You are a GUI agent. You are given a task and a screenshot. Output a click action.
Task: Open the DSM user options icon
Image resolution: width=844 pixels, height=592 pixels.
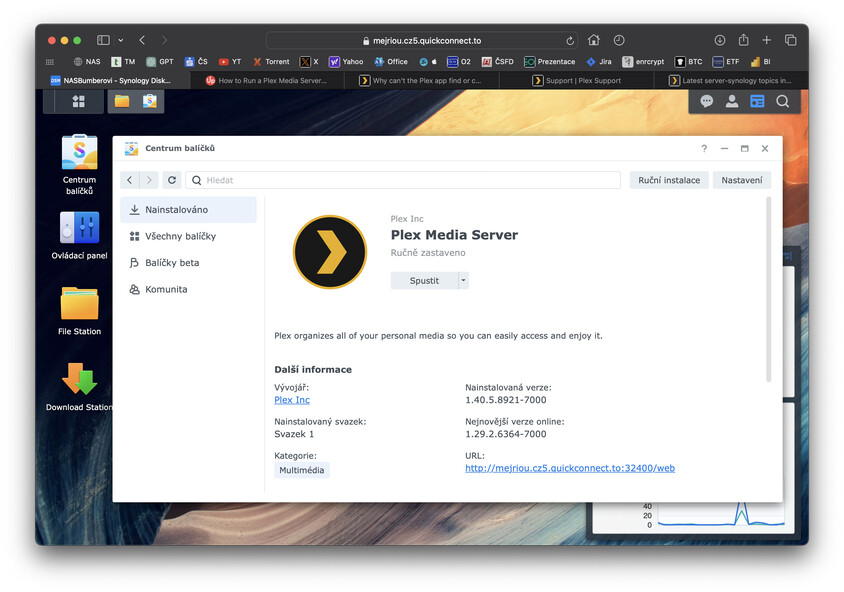[732, 101]
